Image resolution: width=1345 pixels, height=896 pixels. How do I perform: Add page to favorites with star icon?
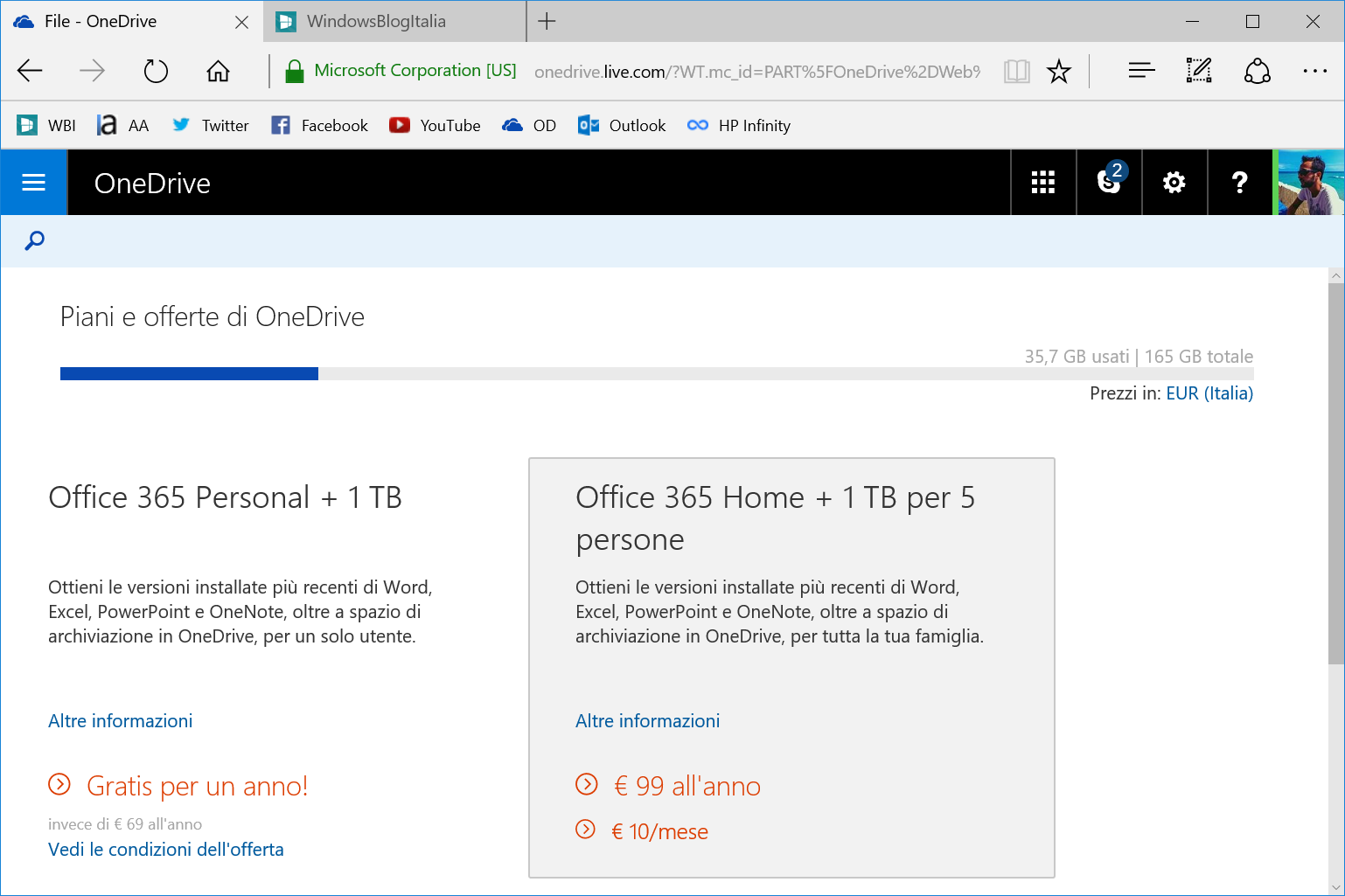1059,71
